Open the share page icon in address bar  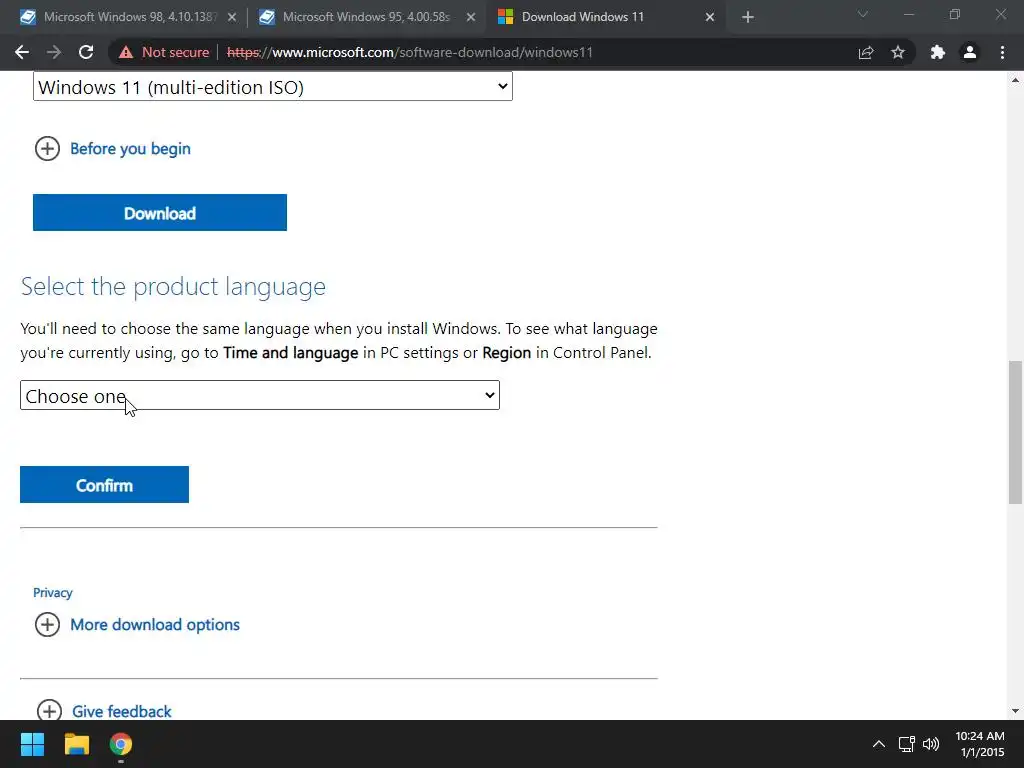[866, 52]
